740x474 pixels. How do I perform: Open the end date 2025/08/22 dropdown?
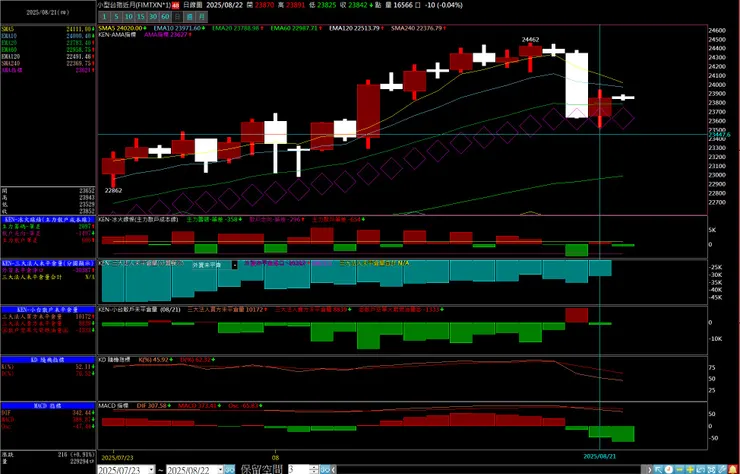point(219,469)
